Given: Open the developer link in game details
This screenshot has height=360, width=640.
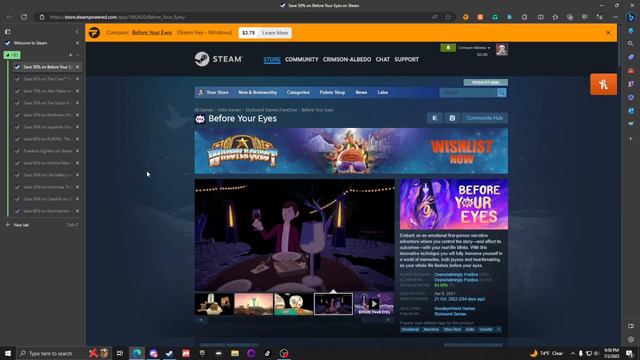Looking at the screenshot, I should 454,309.
